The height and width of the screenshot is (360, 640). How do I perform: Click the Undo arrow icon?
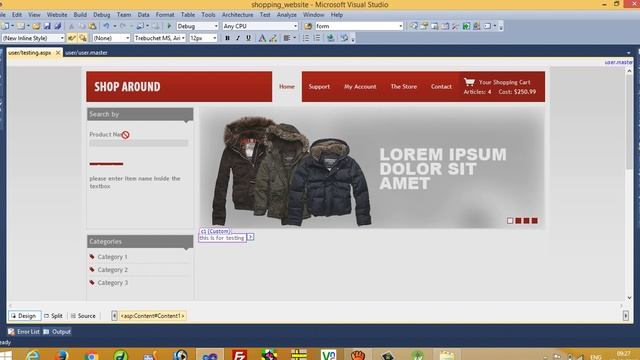click(x=106, y=26)
